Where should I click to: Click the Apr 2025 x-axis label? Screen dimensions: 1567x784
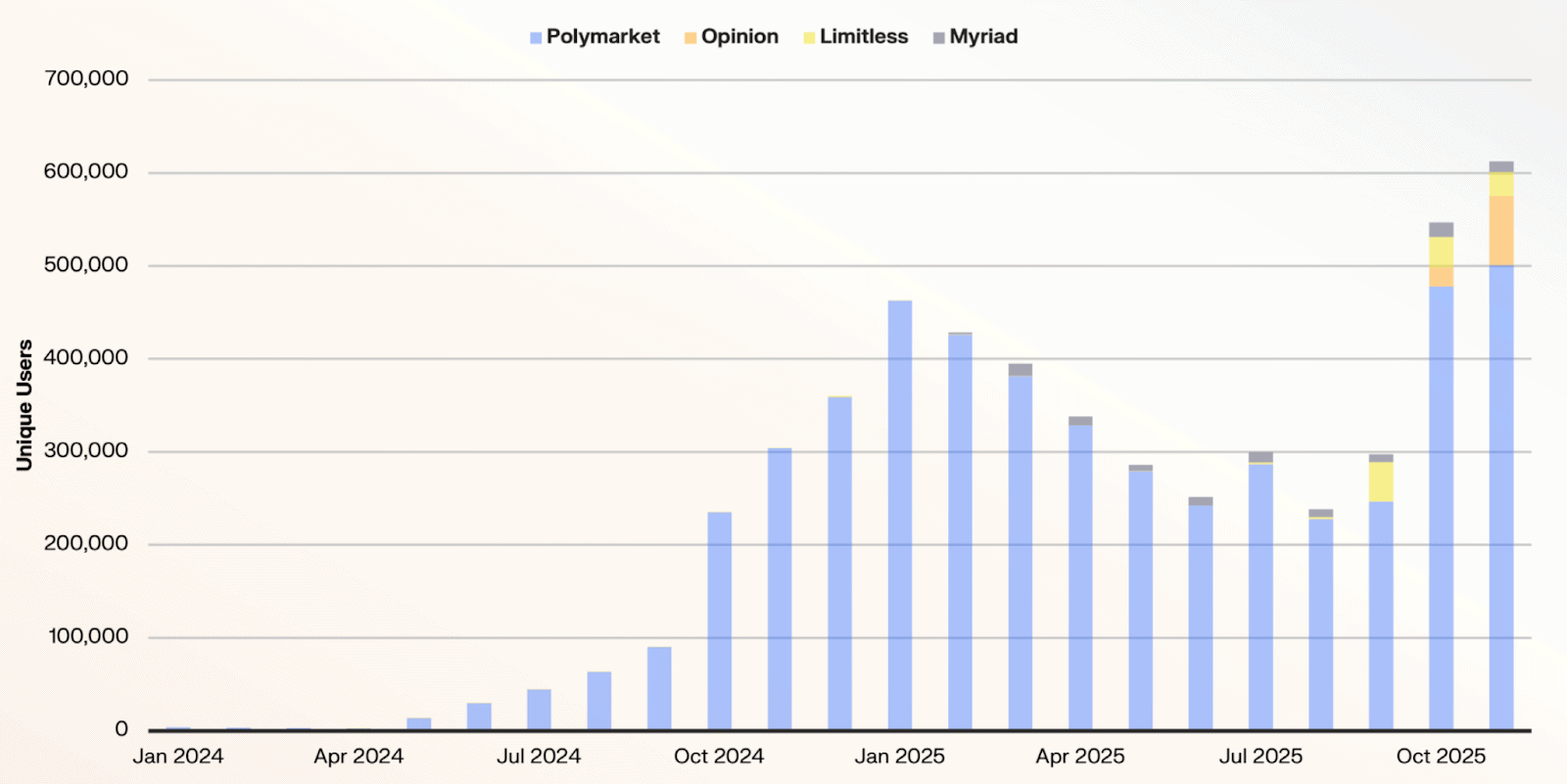pos(1079,757)
